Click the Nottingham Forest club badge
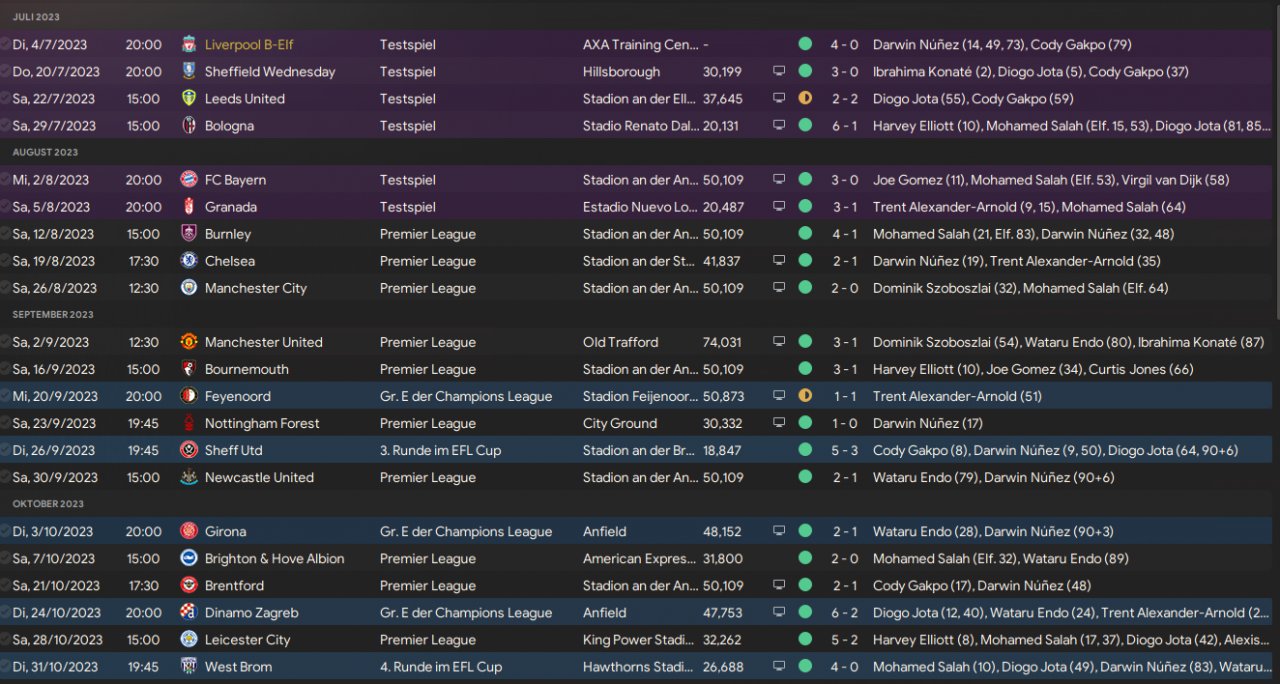This screenshot has height=684, width=1280. [x=189, y=423]
